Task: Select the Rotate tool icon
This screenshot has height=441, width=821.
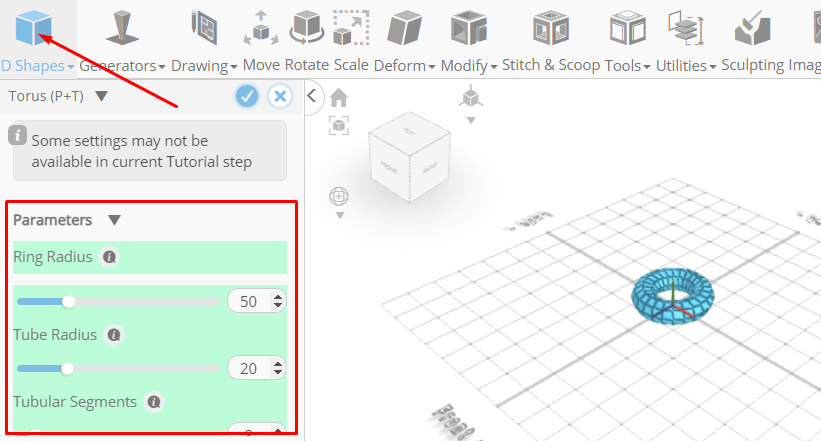Action: coord(307,28)
